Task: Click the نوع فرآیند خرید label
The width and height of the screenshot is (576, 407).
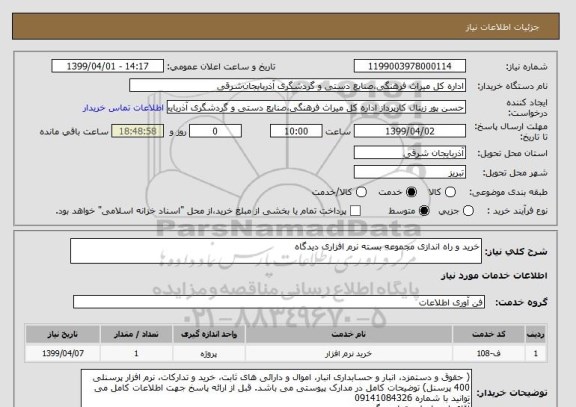Action: point(518,211)
